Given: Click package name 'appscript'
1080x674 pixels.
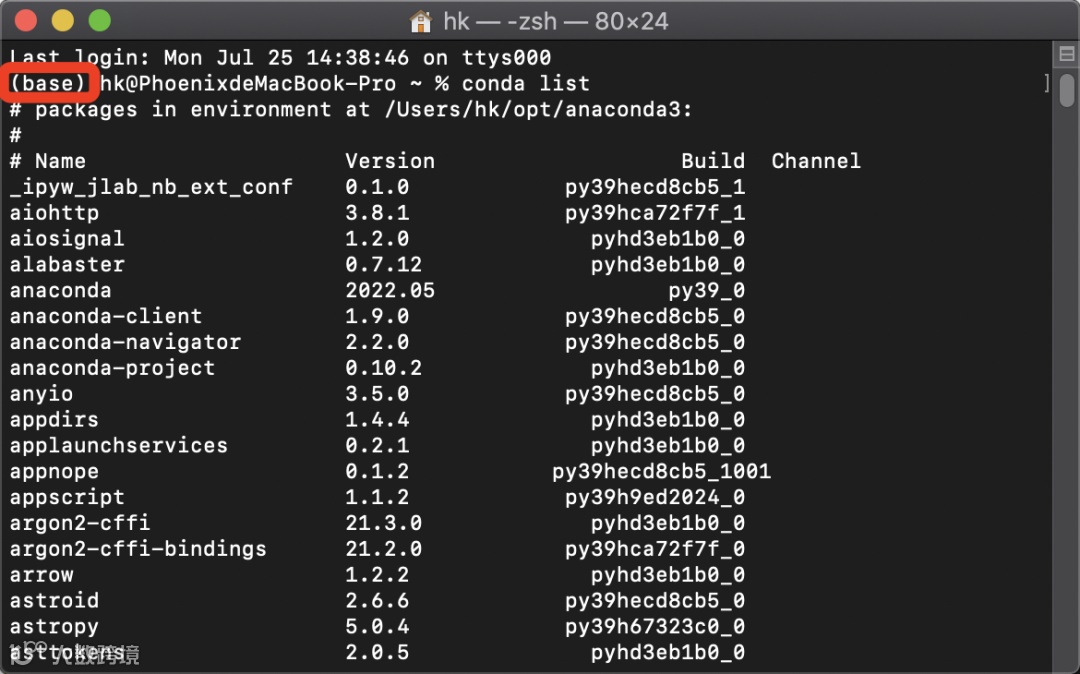Looking at the screenshot, I should tap(67, 497).
